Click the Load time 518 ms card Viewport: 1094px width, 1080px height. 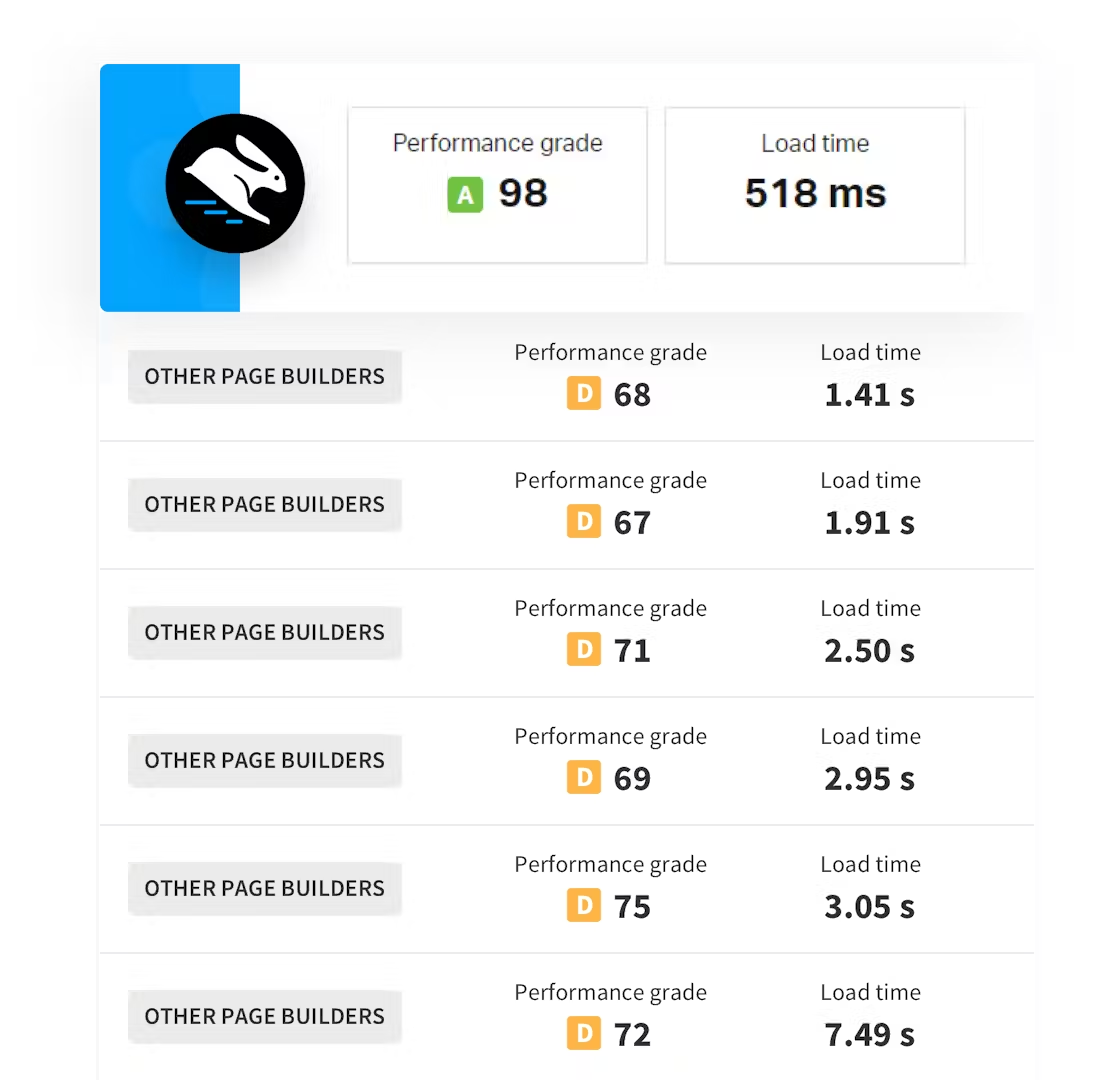point(815,185)
